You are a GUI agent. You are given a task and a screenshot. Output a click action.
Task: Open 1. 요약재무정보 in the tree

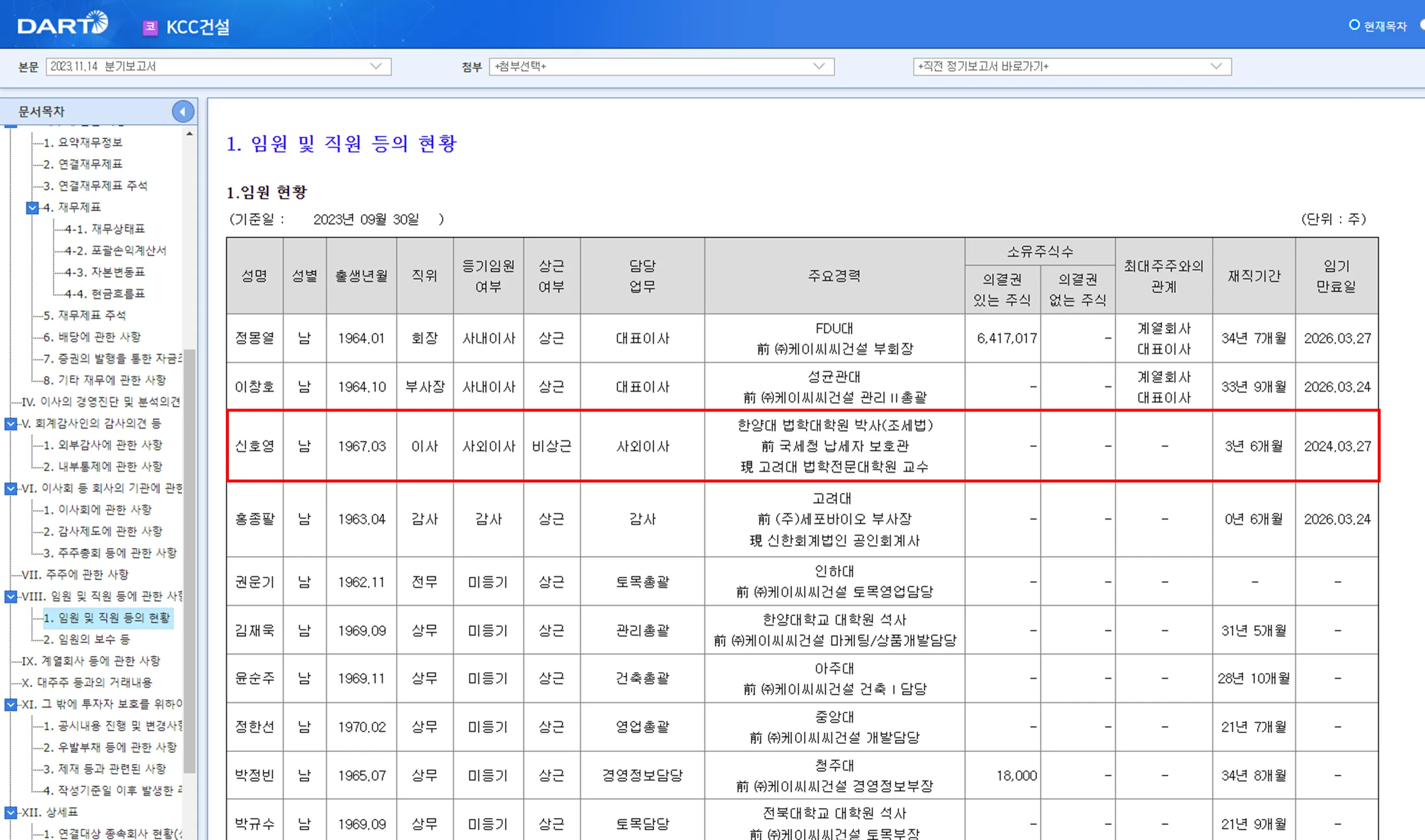tap(83, 142)
